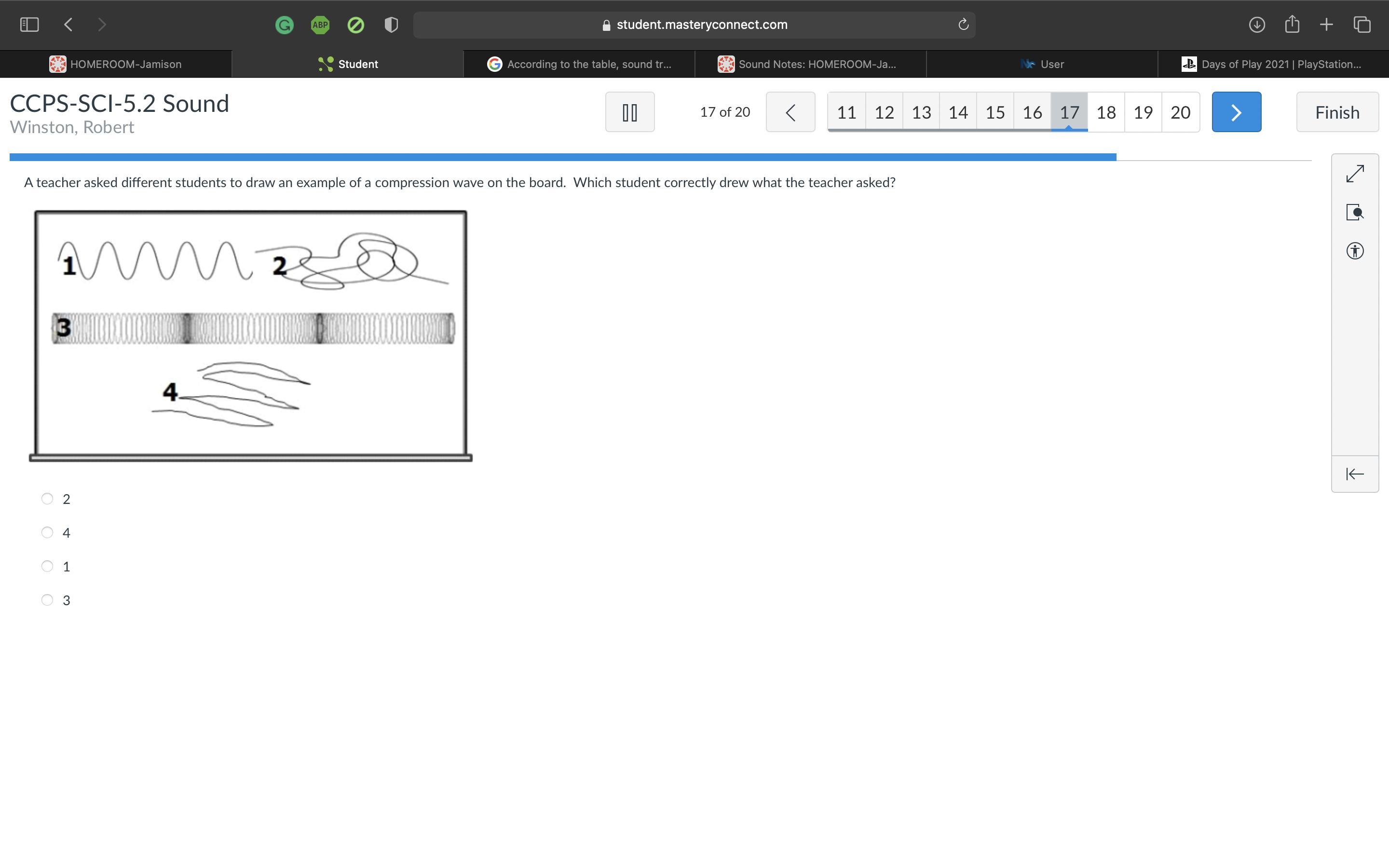Open fullscreen expand arrows icon
Image resolution: width=1389 pixels, height=868 pixels.
tap(1355, 174)
